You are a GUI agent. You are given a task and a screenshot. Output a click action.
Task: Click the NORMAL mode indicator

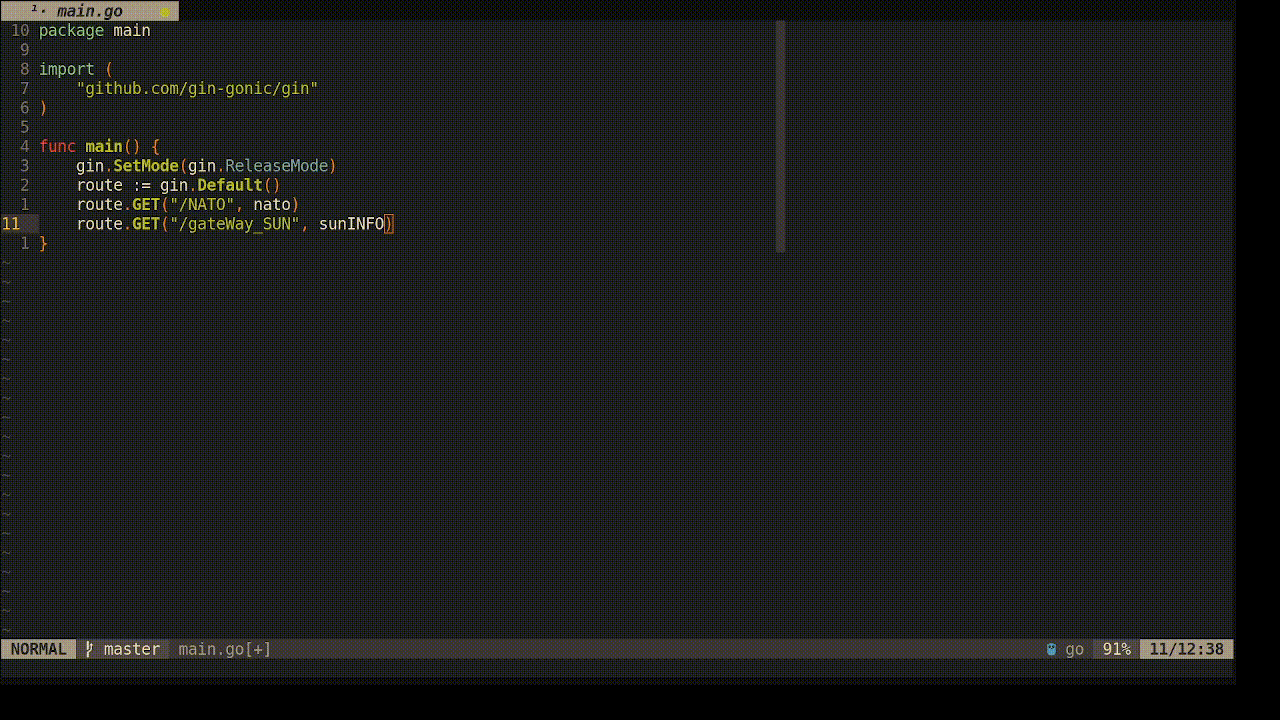coord(38,649)
